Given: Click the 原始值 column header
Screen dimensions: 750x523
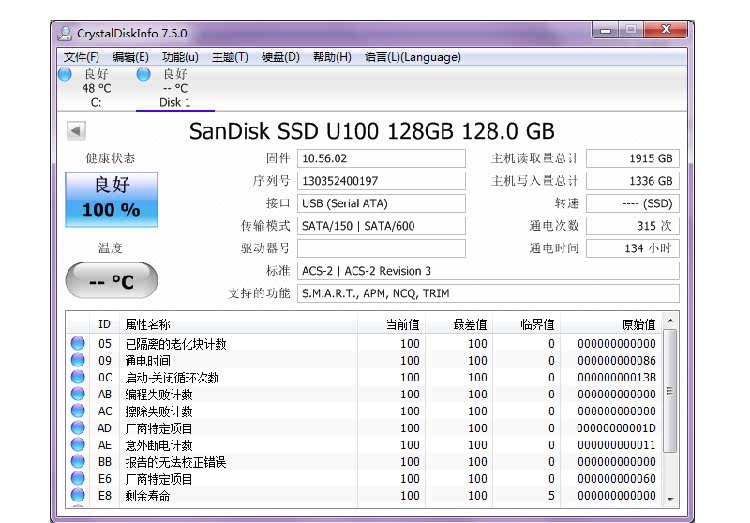Looking at the screenshot, I should coord(612,324).
